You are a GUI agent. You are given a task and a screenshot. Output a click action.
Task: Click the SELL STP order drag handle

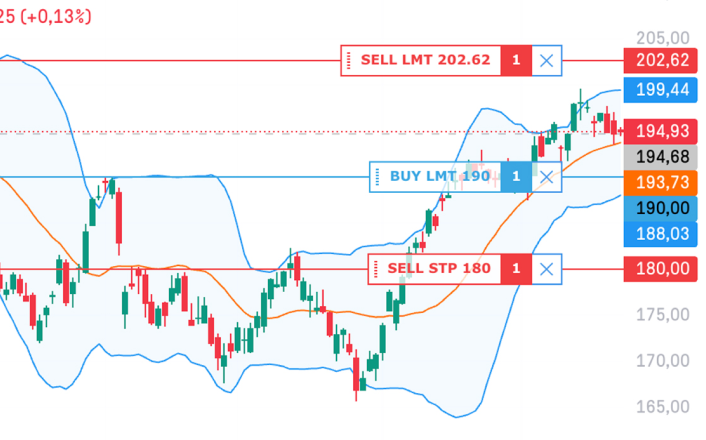[376, 269]
